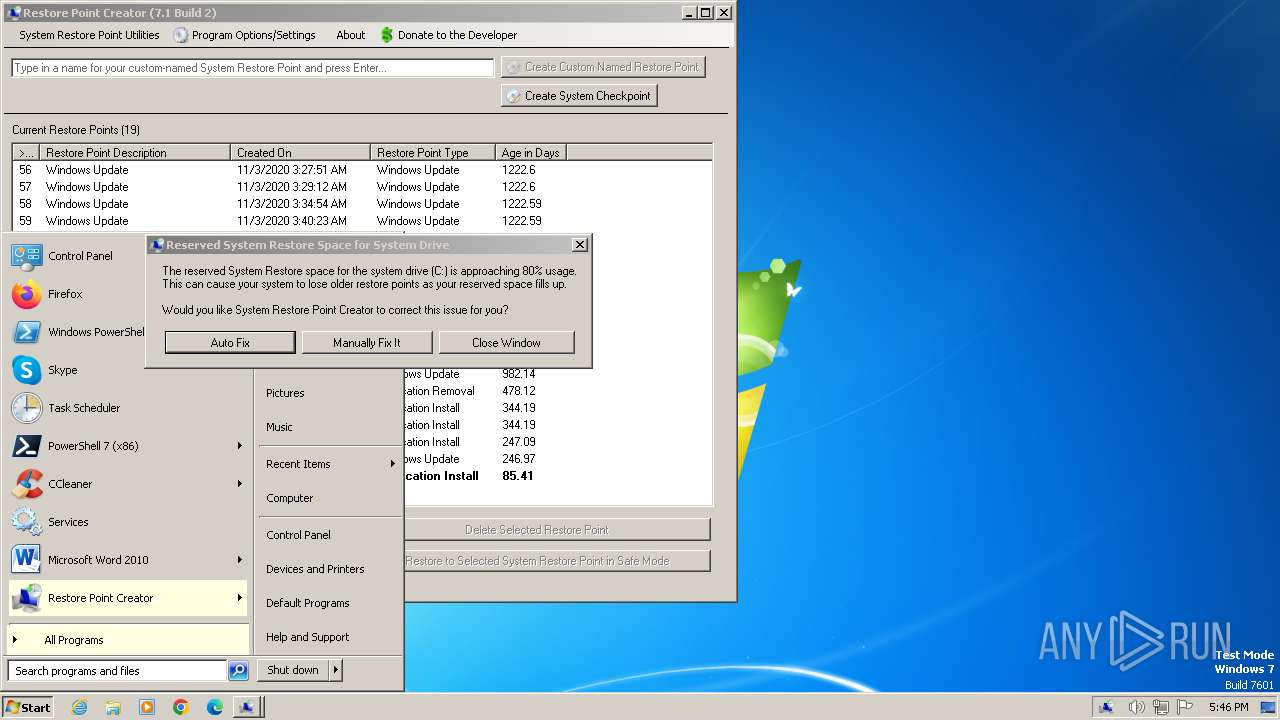
Task: Sort by Restore Point Type column header
Action: pos(433,153)
